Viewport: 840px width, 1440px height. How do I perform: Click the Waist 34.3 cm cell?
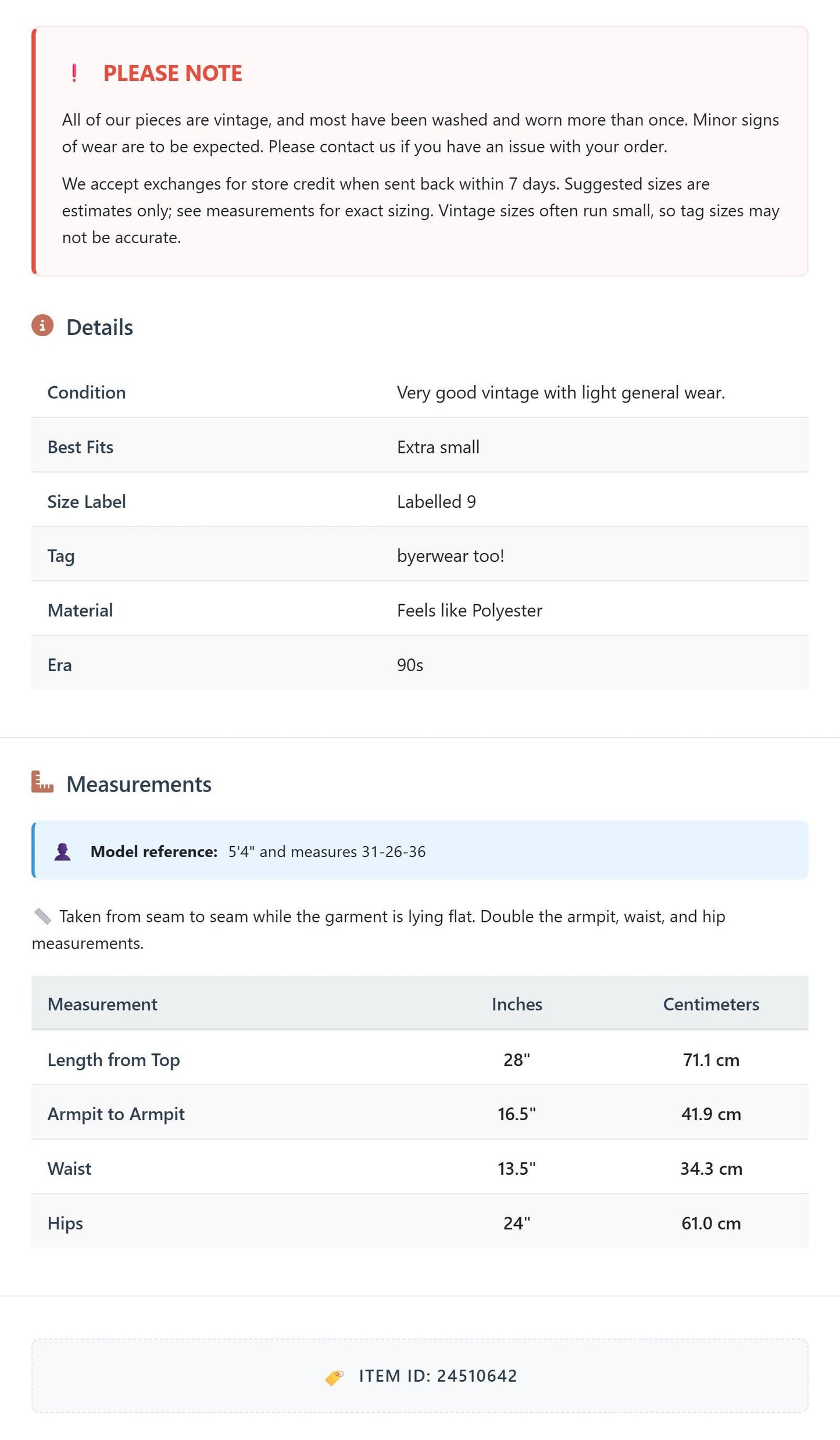pos(711,1168)
